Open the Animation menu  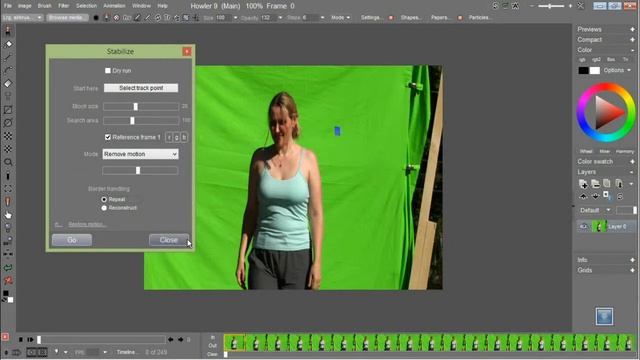114,6
